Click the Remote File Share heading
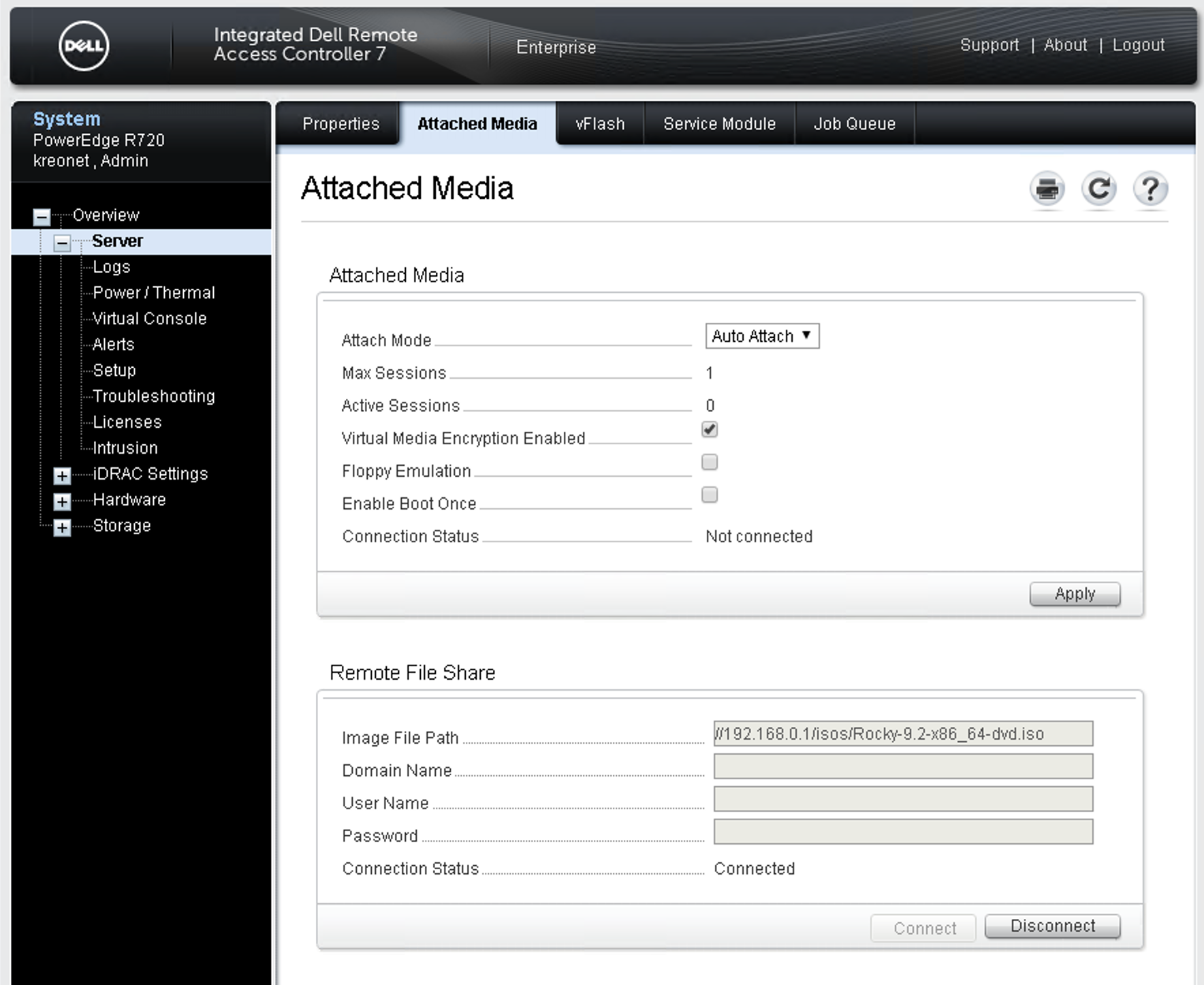Screen dimensions: 1204x985 point(412,673)
